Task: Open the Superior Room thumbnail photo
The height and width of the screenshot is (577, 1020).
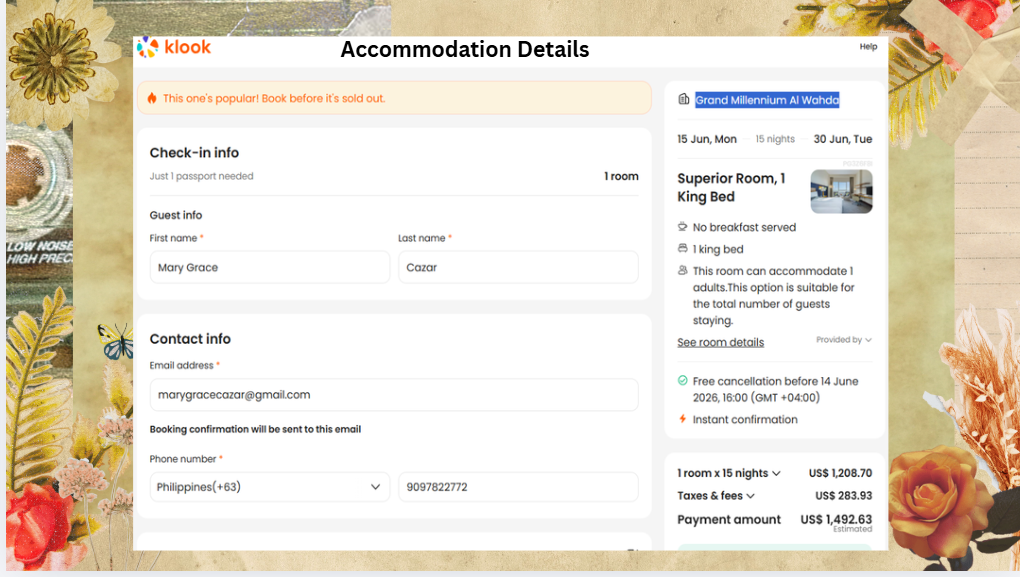Action: [841, 191]
